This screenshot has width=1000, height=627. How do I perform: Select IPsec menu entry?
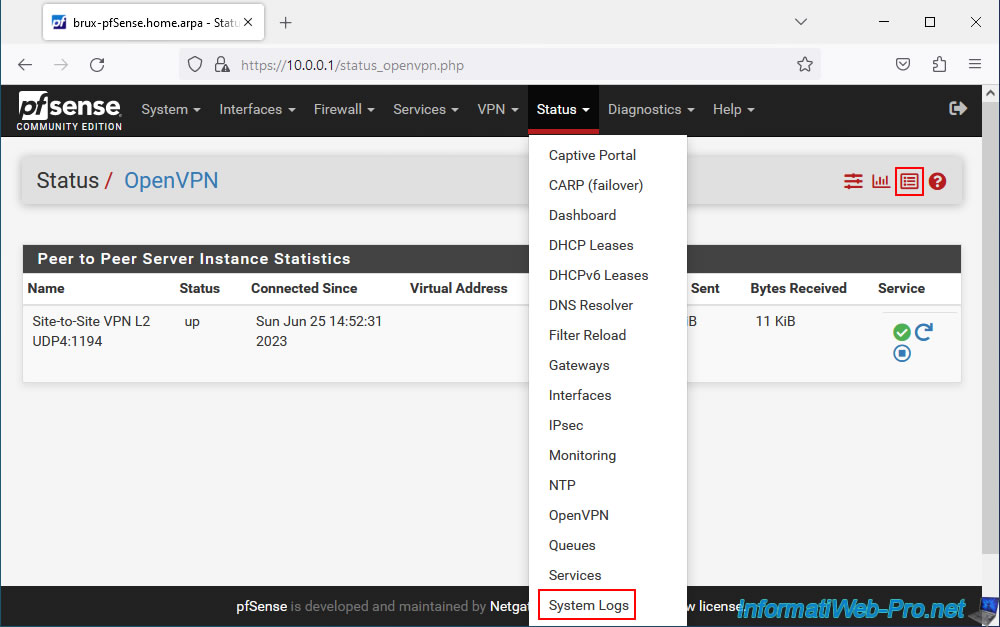tap(566, 425)
